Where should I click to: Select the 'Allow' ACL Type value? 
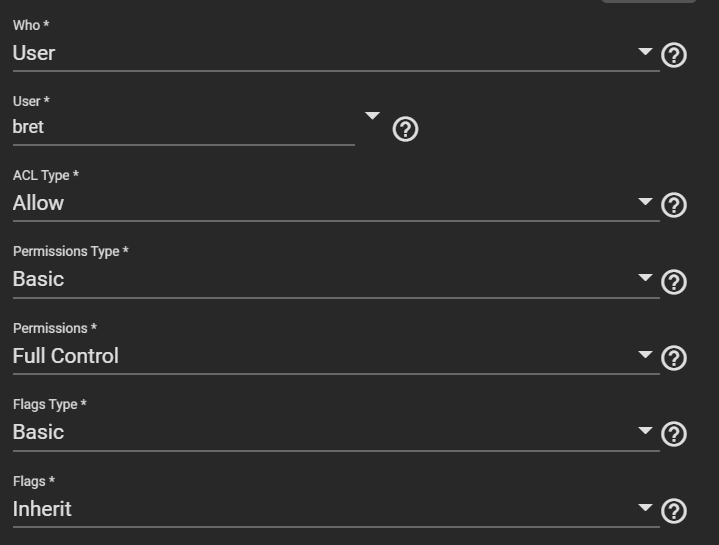coord(39,203)
